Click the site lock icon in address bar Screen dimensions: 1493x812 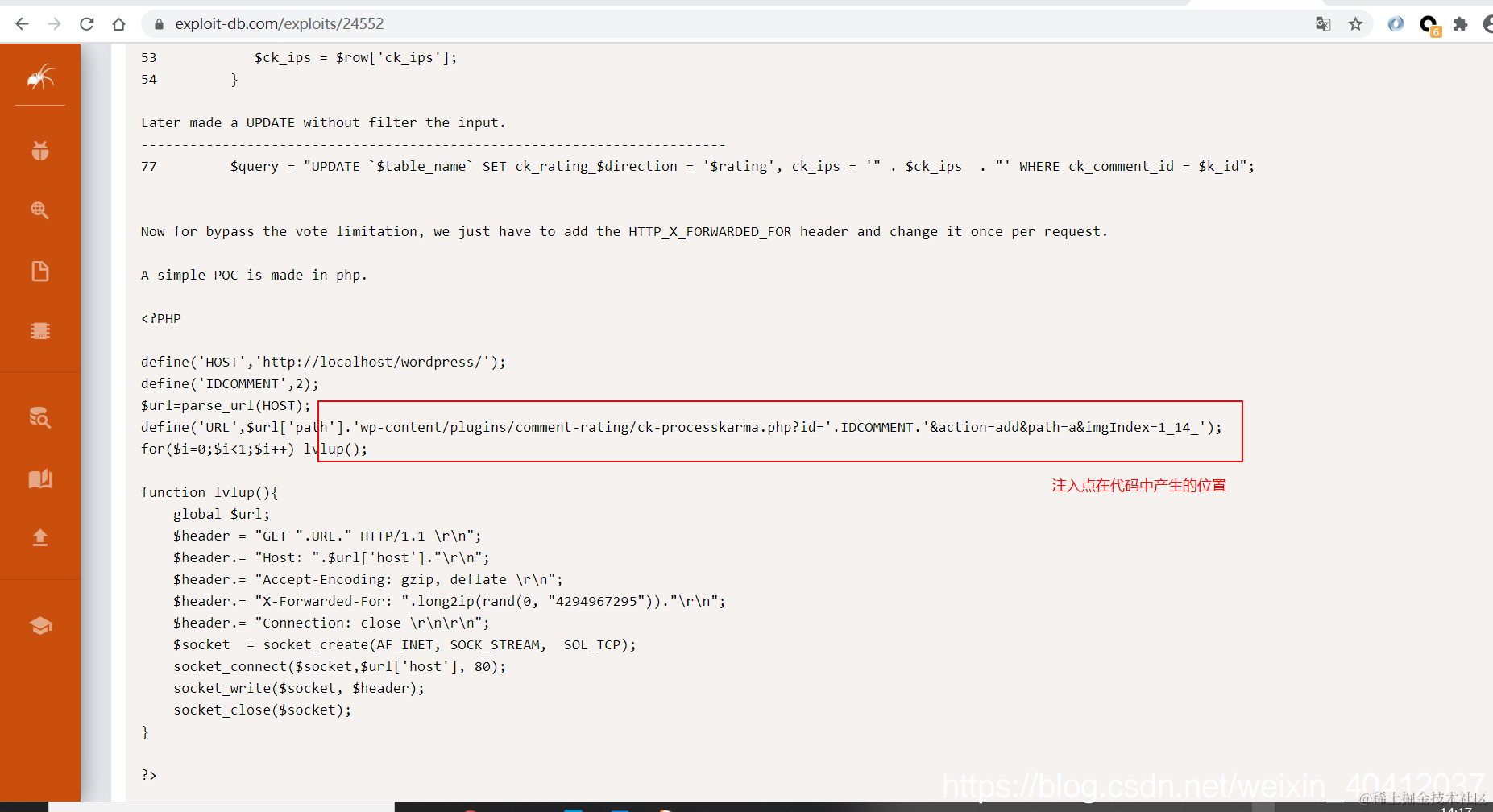(159, 24)
